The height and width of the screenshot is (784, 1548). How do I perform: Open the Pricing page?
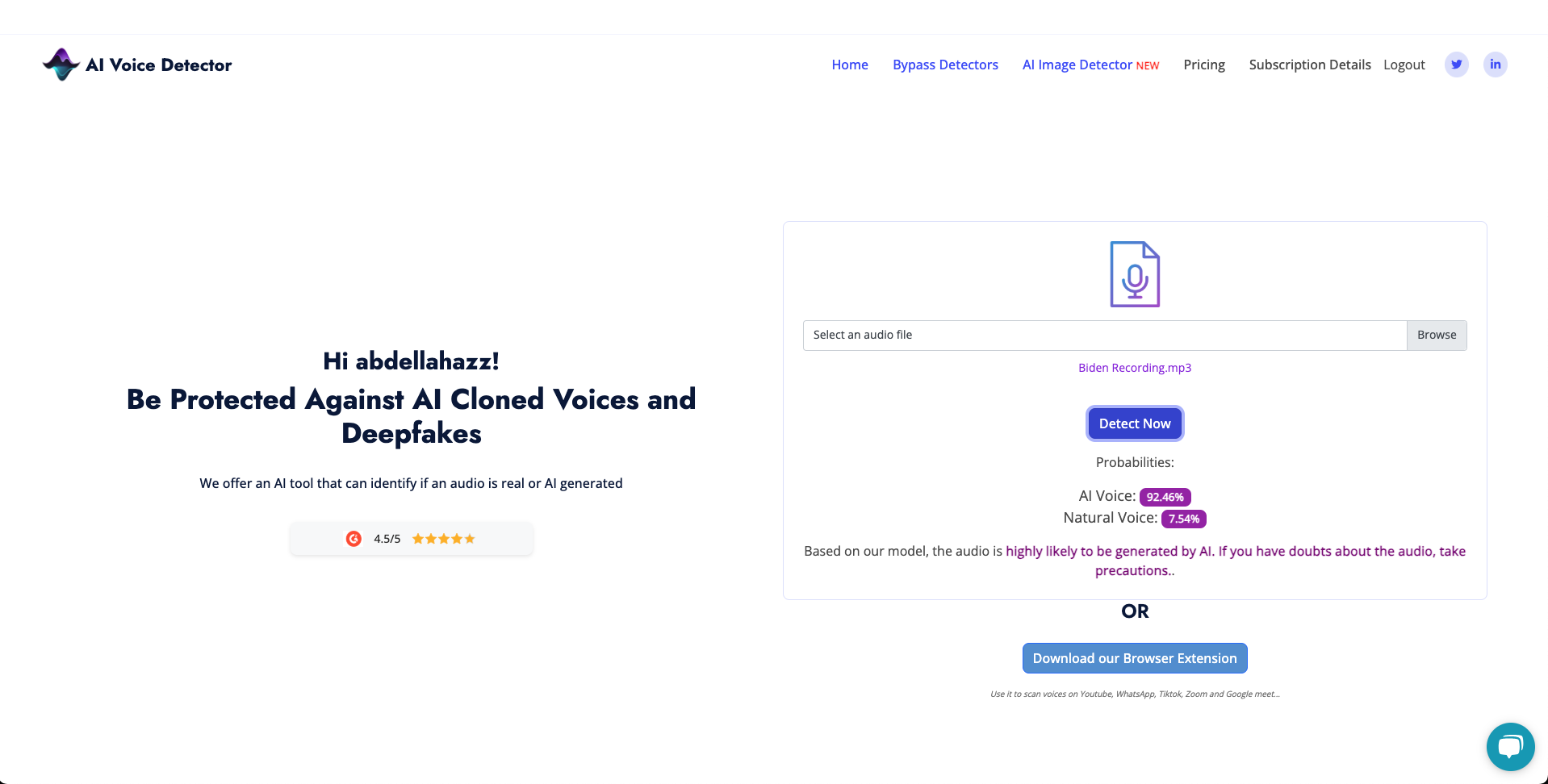pos(1204,65)
